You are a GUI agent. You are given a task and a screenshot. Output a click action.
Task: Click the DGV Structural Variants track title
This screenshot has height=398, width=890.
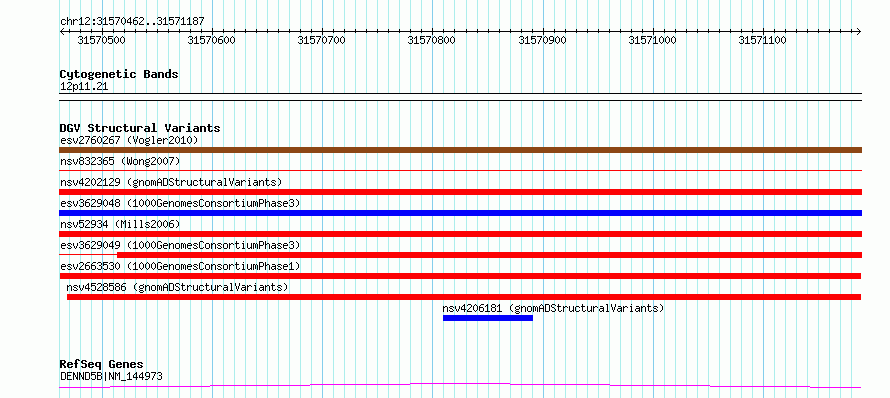tap(140, 128)
